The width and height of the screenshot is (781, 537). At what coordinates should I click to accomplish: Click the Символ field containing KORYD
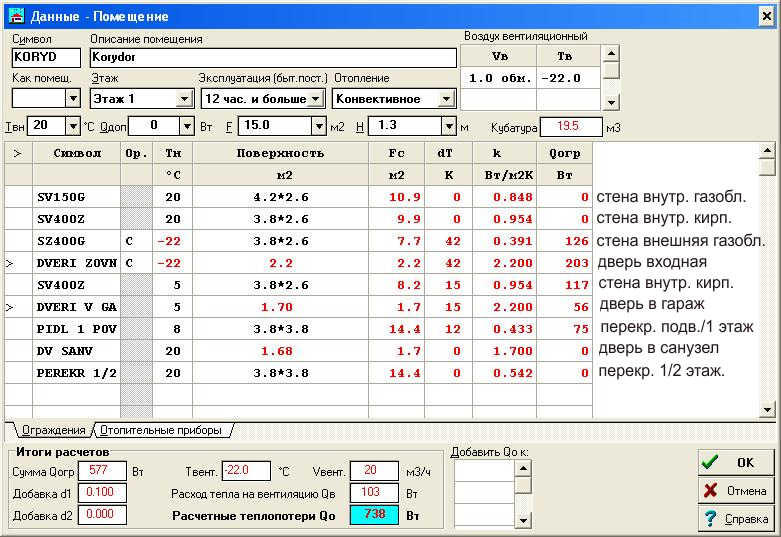[x=47, y=58]
